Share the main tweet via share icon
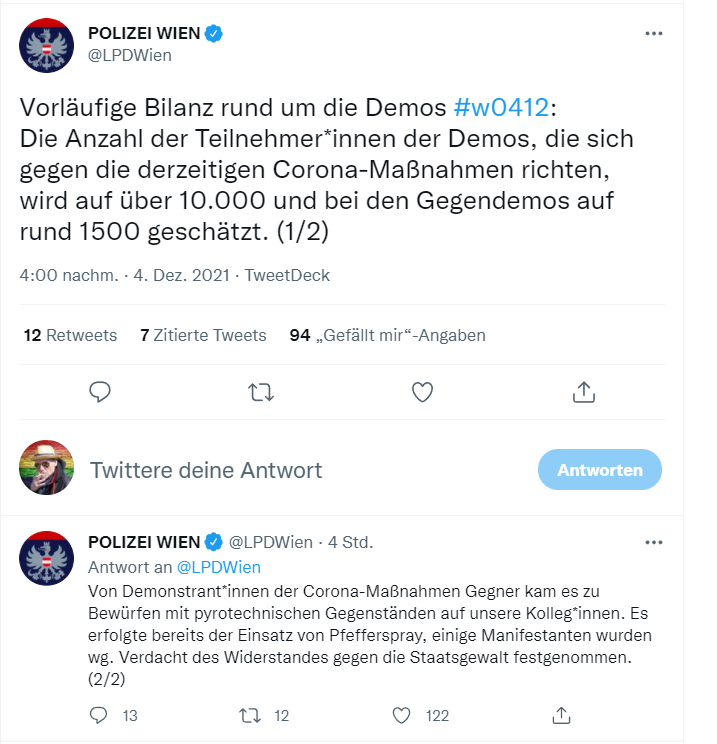Viewport: 717px width, 744px height. 584,392
